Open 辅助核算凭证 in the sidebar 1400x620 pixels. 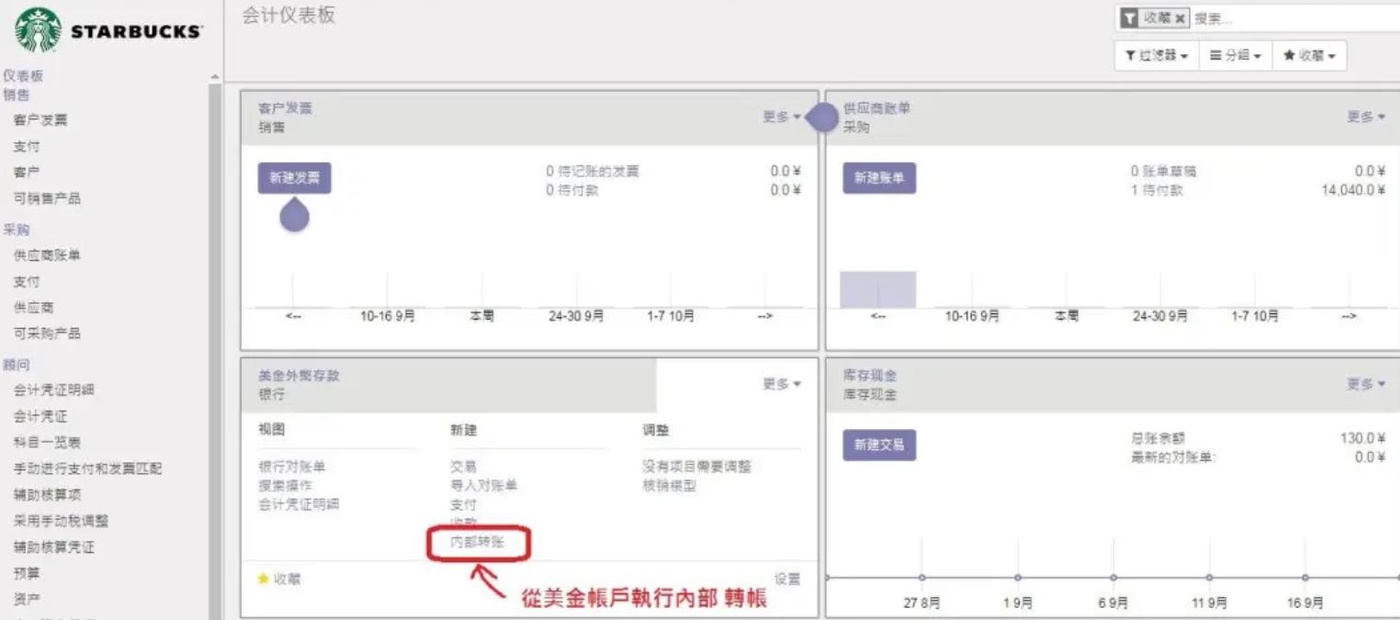54,547
